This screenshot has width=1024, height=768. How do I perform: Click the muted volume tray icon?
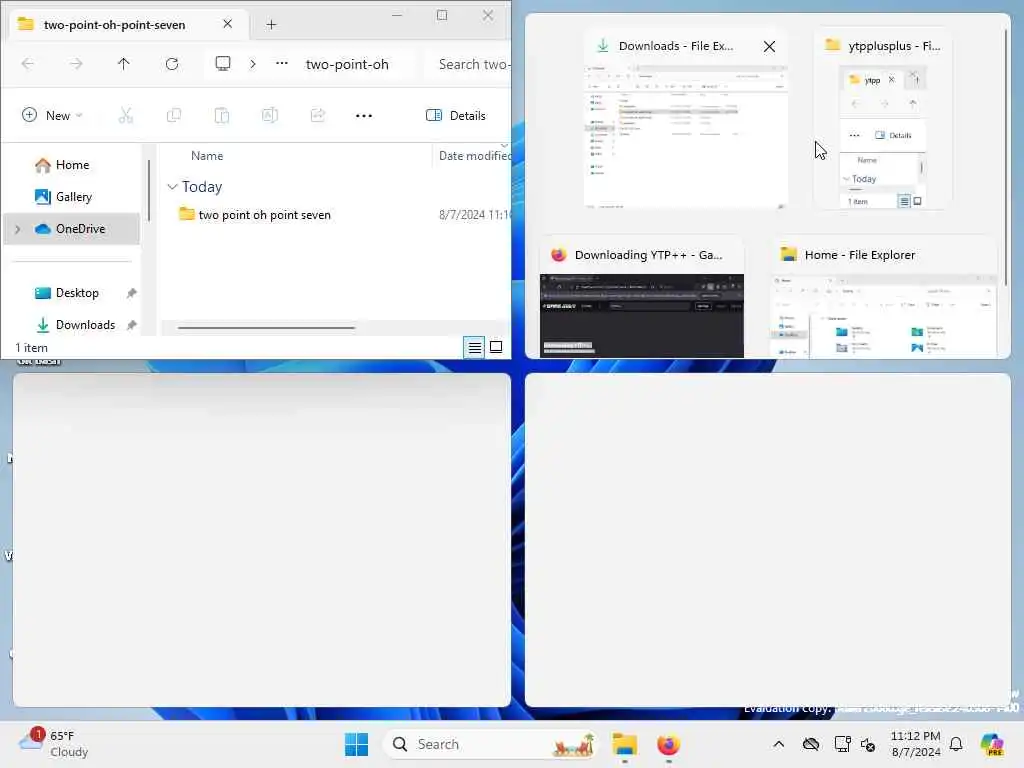pos(868,744)
